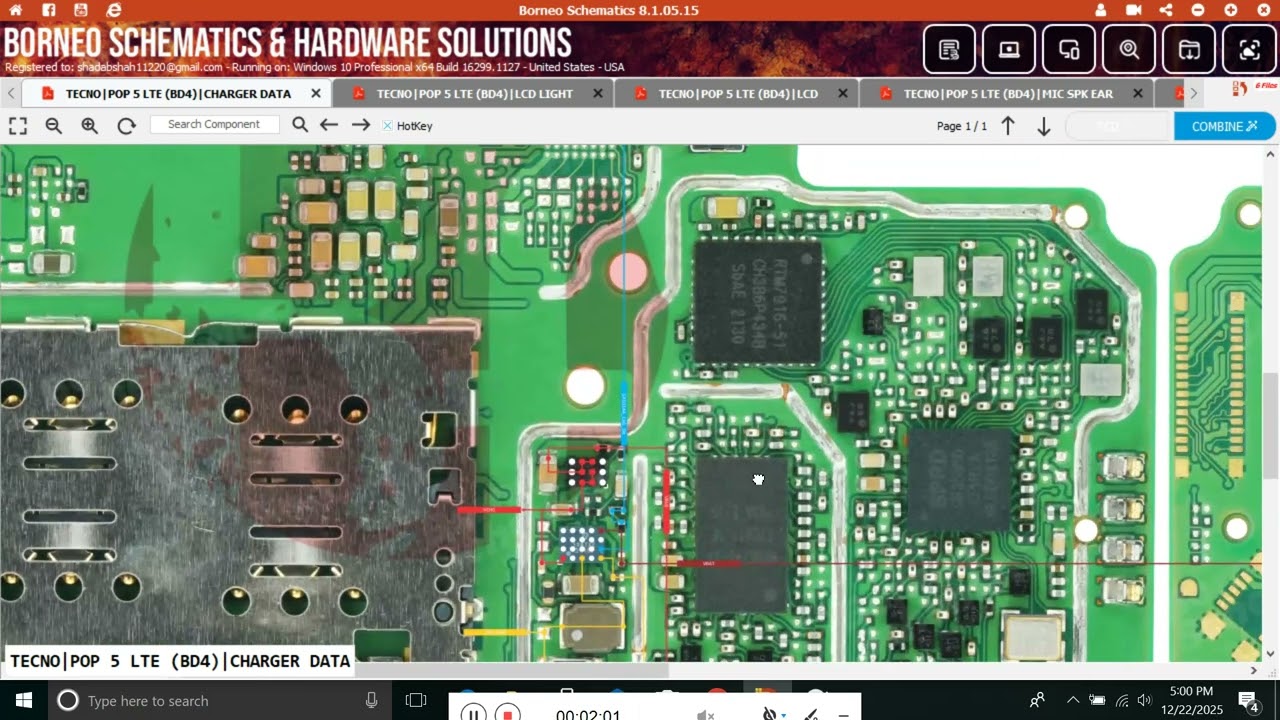The height and width of the screenshot is (720, 1280).
Task: Select the recorder brush drawing tool
Action: pyautogui.click(x=811, y=715)
